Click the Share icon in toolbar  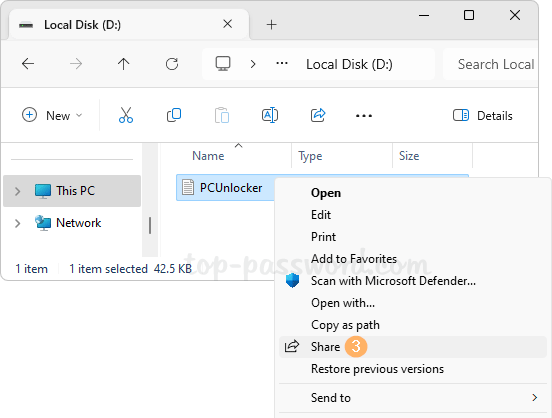click(318, 115)
